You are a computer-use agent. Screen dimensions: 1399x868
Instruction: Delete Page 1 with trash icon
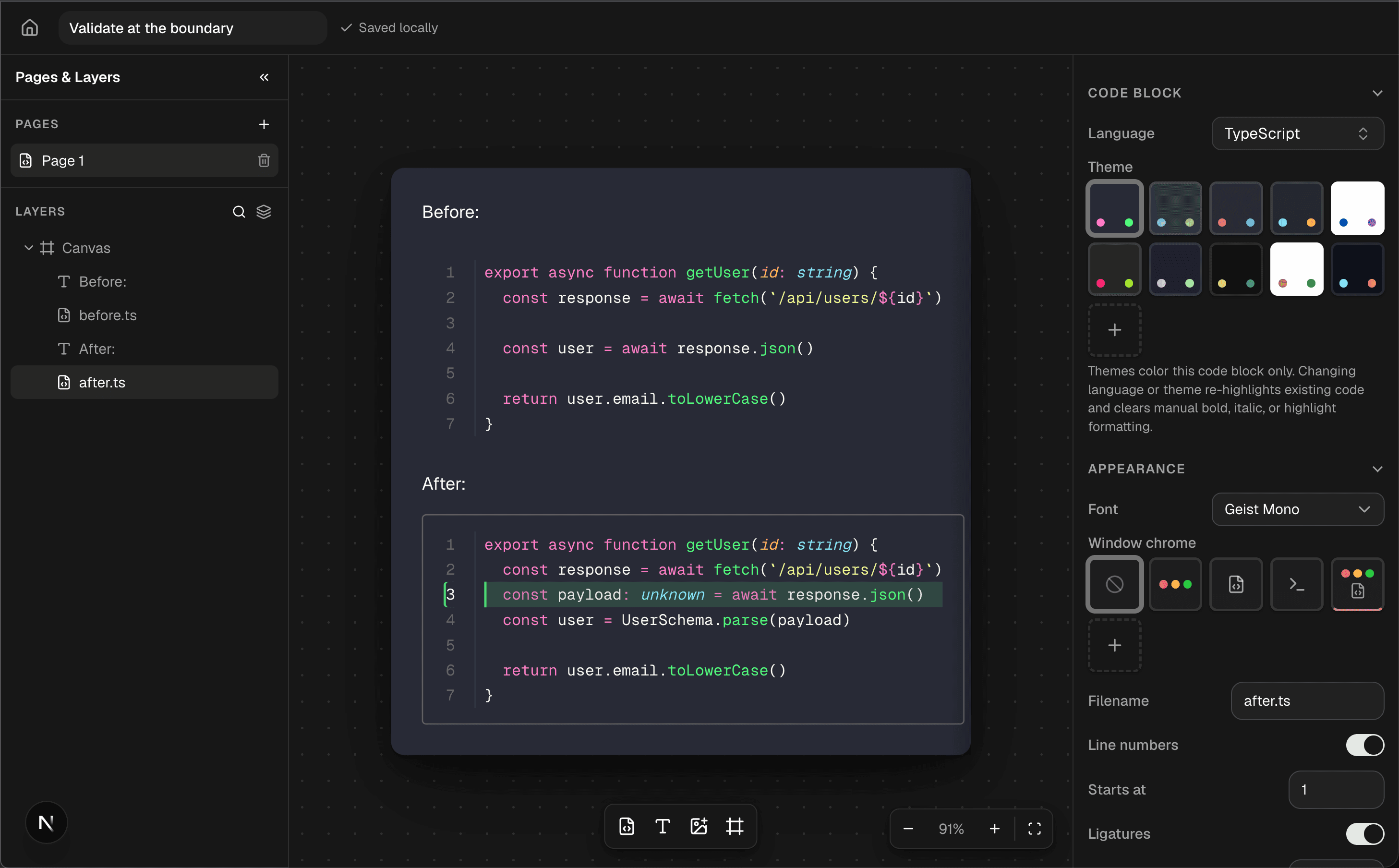pyautogui.click(x=264, y=160)
